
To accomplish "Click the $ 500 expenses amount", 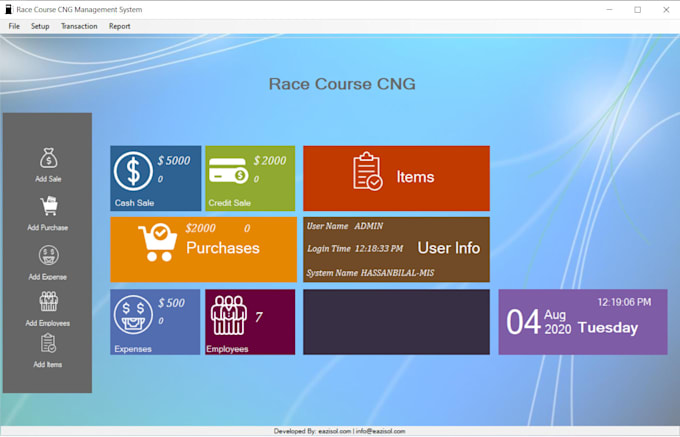I will pos(171,303).
